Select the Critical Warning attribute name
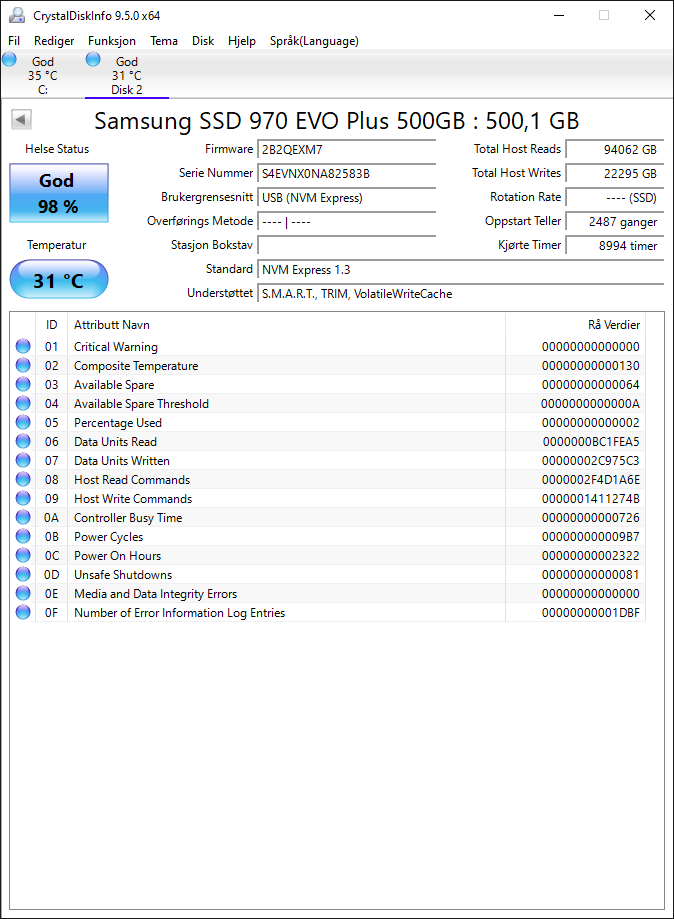Image resolution: width=674 pixels, height=919 pixels. 115,347
